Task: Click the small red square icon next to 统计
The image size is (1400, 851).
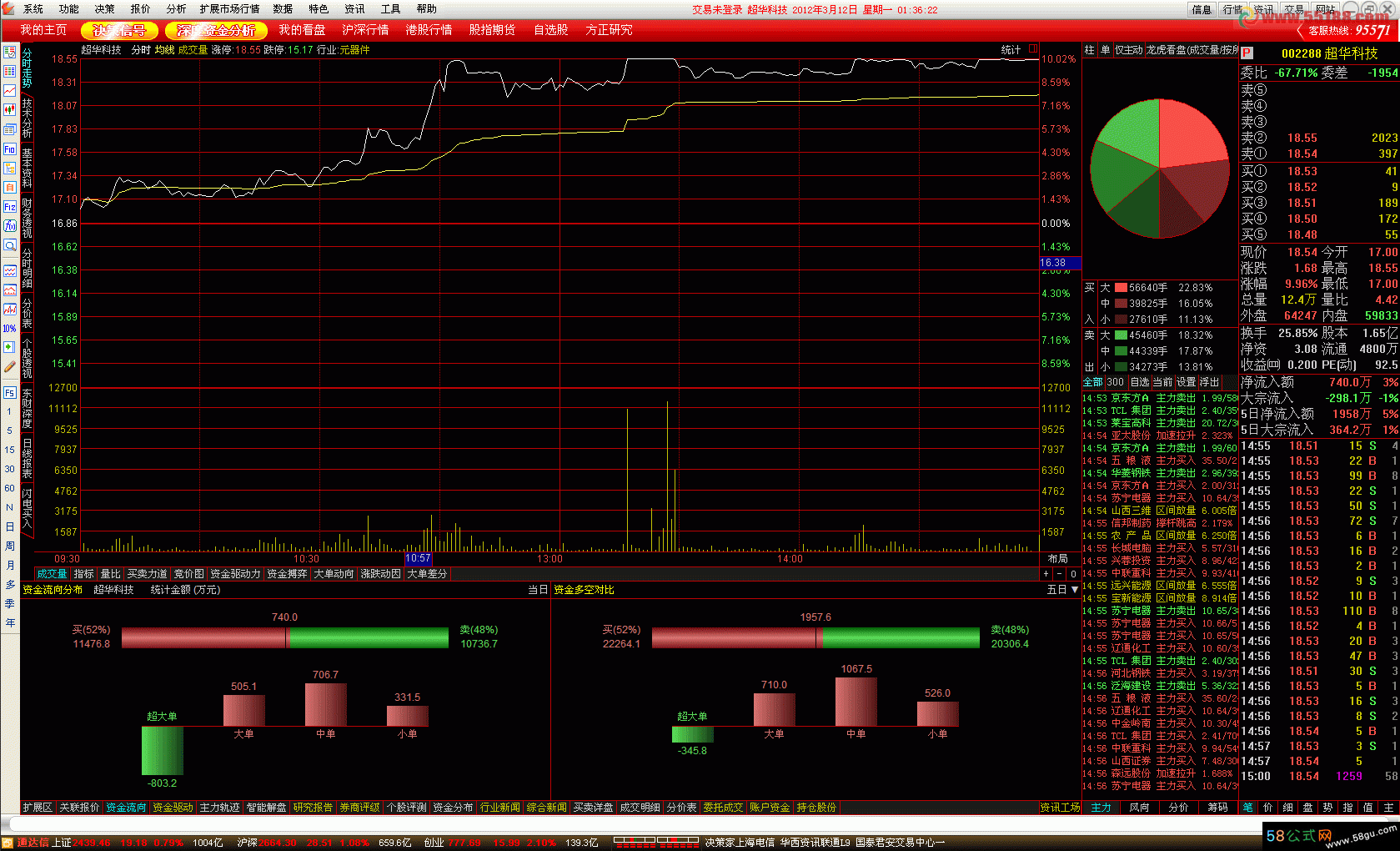Action: (x=1033, y=49)
